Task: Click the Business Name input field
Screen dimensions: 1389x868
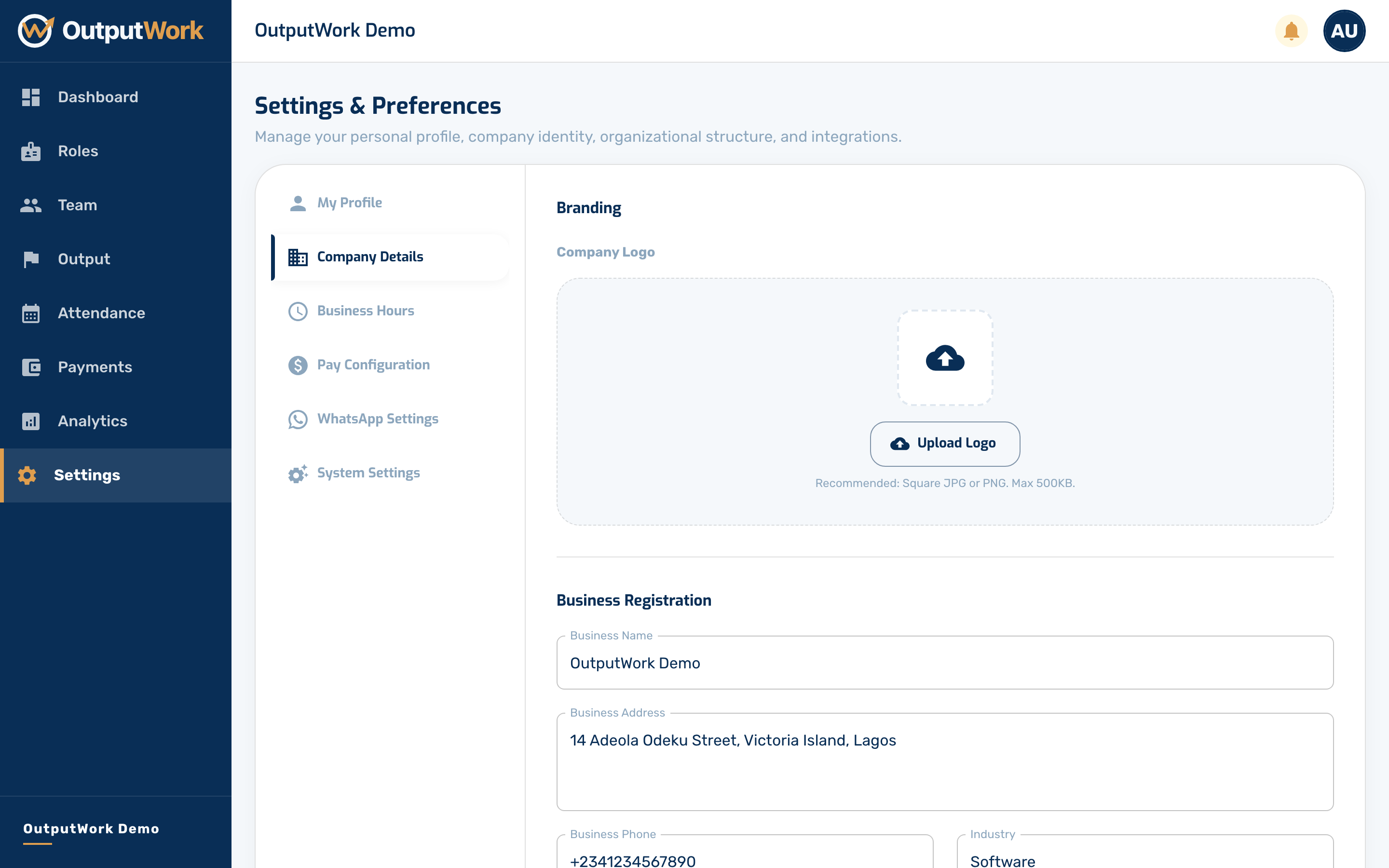Action: tap(945, 663)
